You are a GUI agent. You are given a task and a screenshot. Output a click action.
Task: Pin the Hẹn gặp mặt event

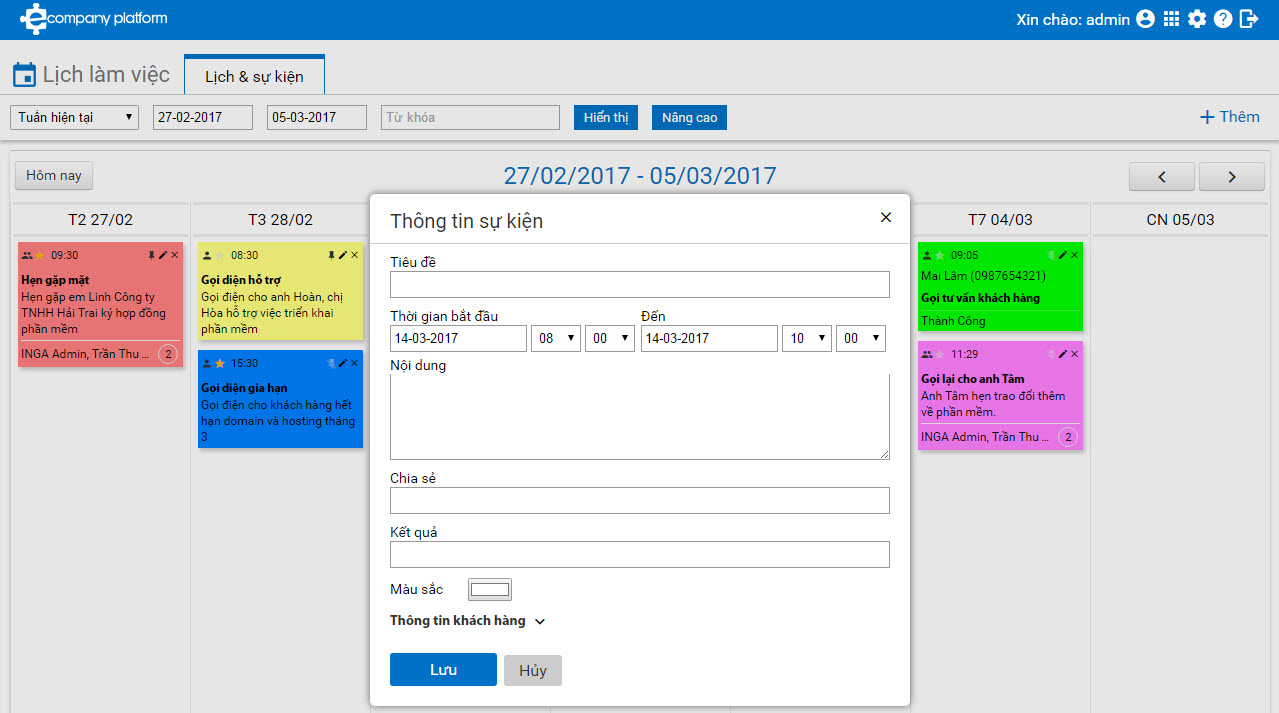(x=151, y=255)
